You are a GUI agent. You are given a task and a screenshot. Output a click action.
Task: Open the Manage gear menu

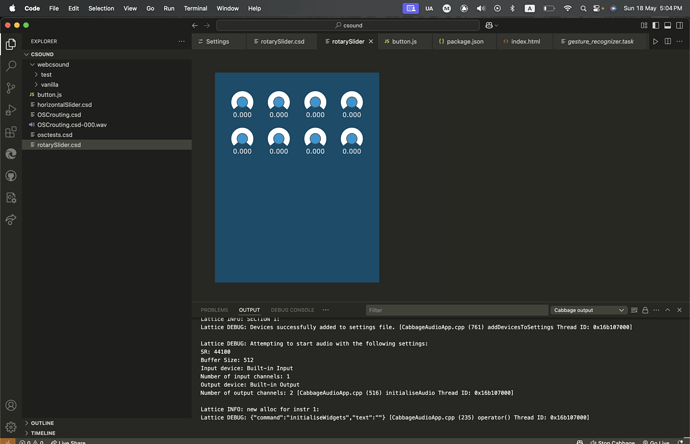click(x=11, y=427)
